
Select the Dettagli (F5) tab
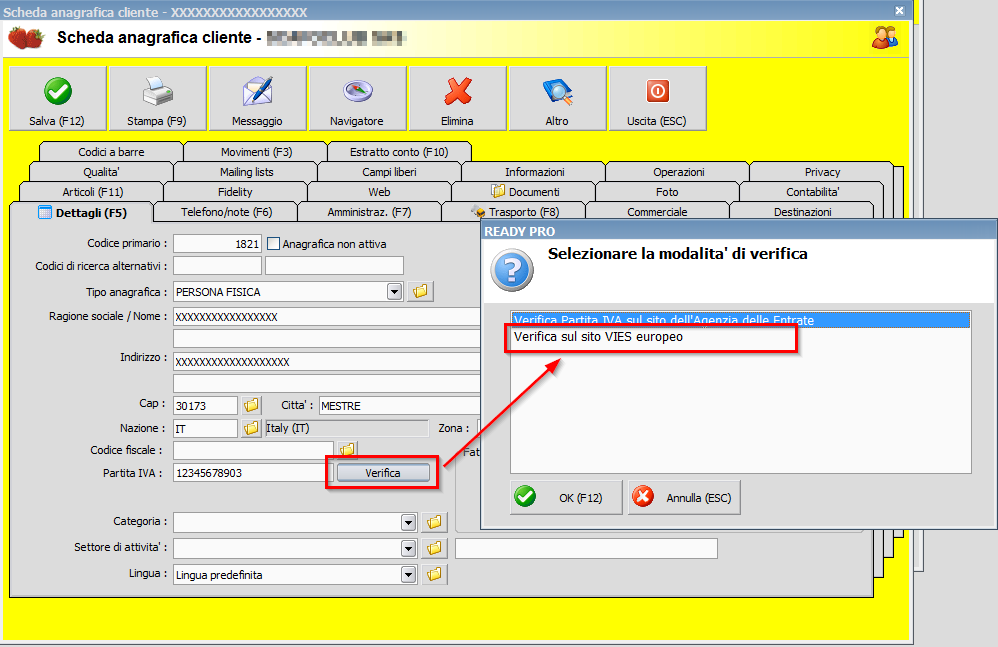tap(82, 212)
